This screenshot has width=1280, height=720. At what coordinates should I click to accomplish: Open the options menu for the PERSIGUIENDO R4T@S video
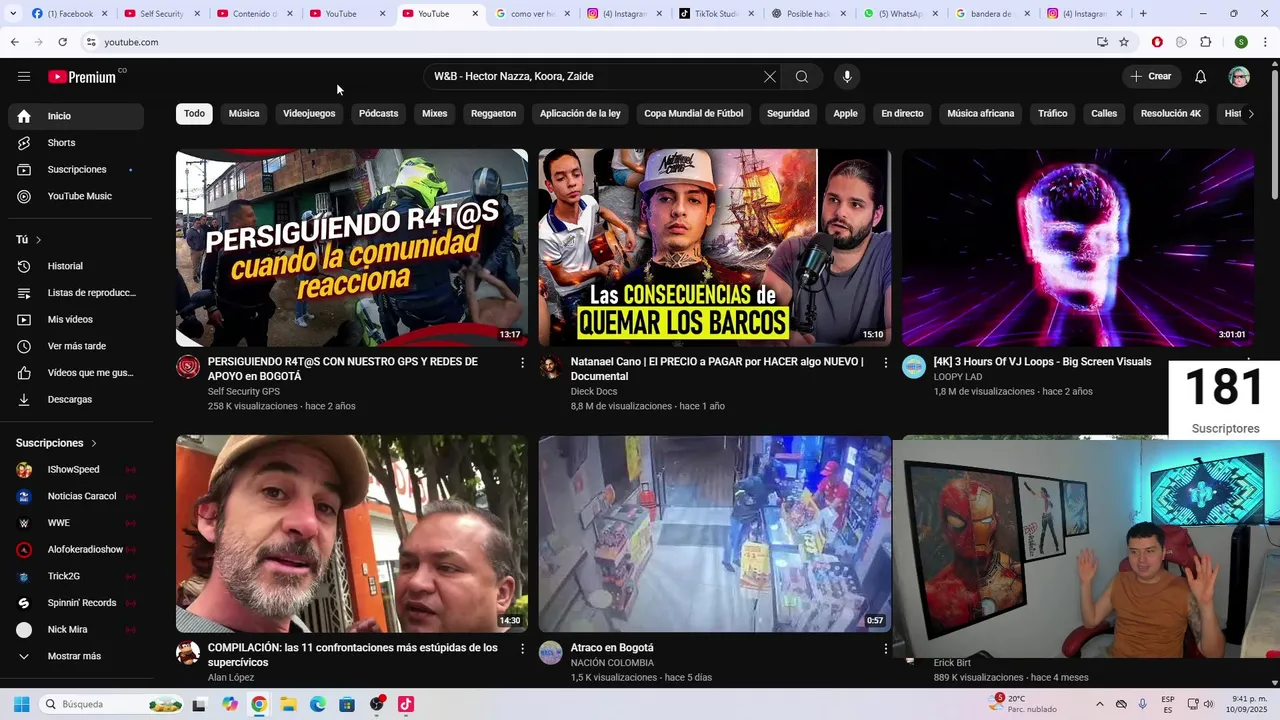[522, 363]
